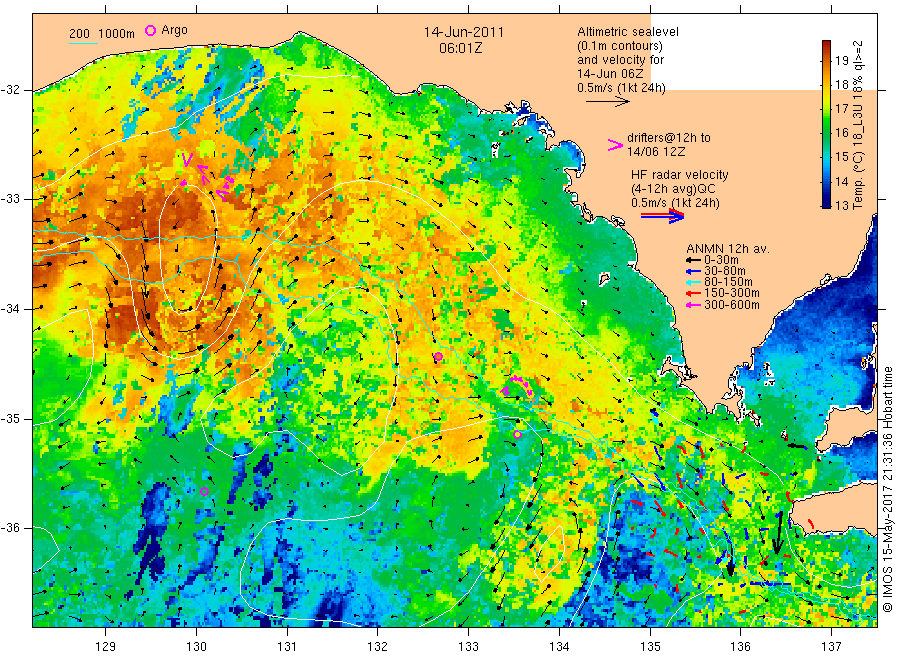Click the 17 tick on the temperature colorbar
The image size is (900, 660).
click(841, 108)
